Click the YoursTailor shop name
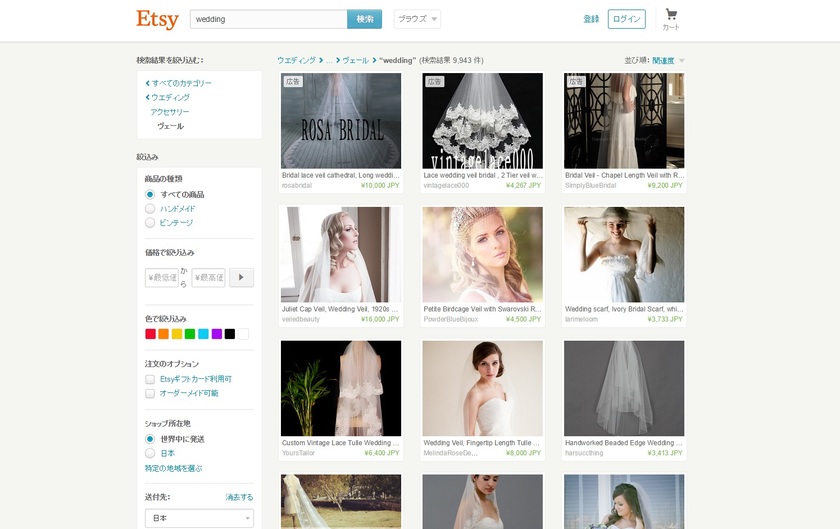Screen dimensions: 840x529 click(x=298, y=453)
